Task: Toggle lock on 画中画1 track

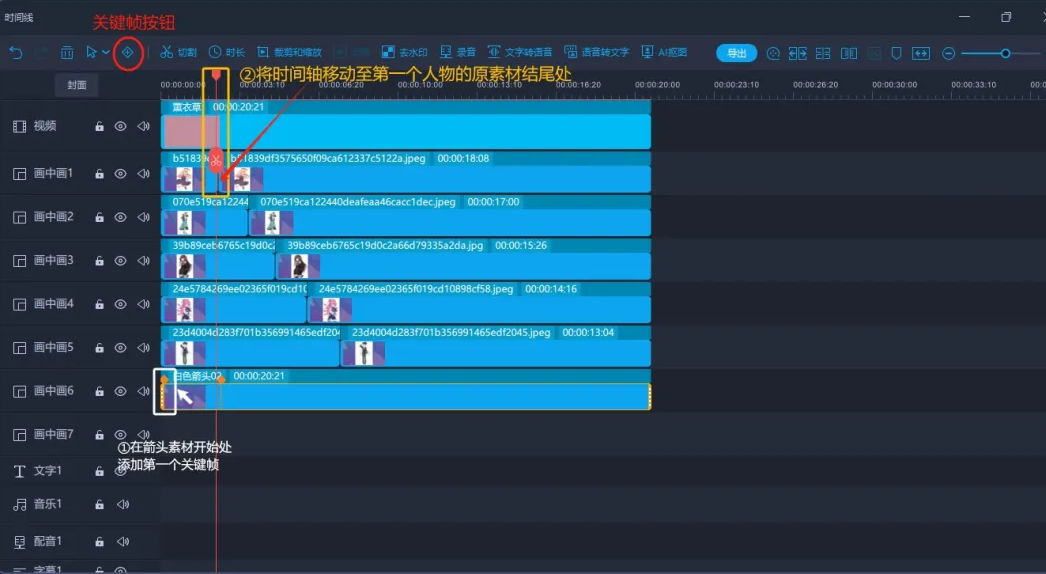Action: pyautogui.click(x=99, y=174)
